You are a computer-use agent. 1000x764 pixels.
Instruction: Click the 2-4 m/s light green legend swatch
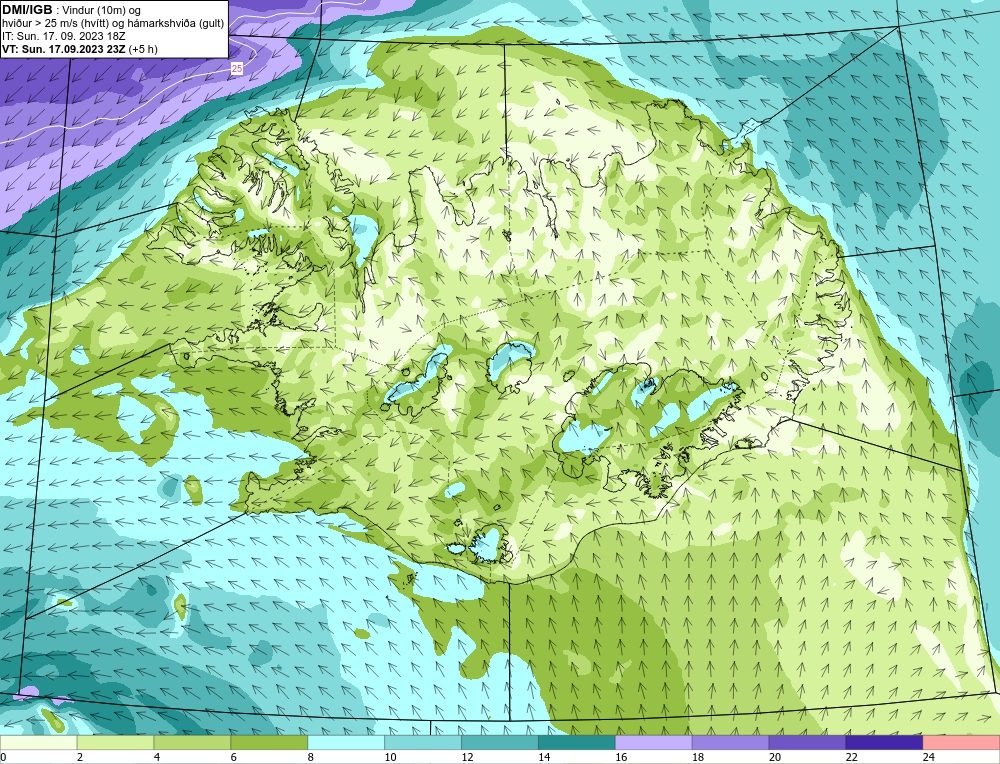[115, 743]
